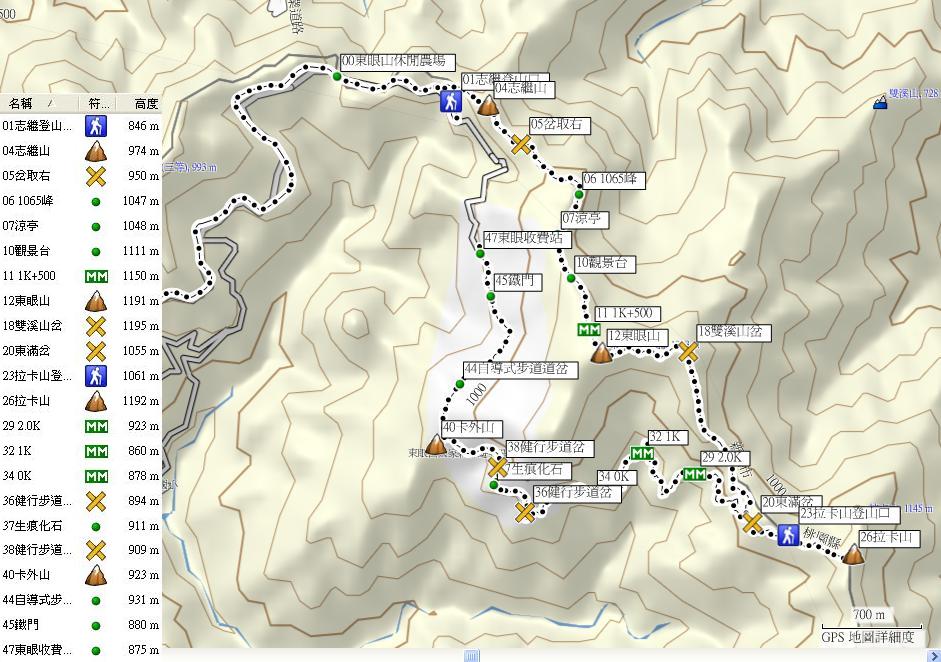This screenshot has width=941, height=662.
Task: Select the green start dot at 00東眼山休閒農場 on map
Action: click(337, 76)
